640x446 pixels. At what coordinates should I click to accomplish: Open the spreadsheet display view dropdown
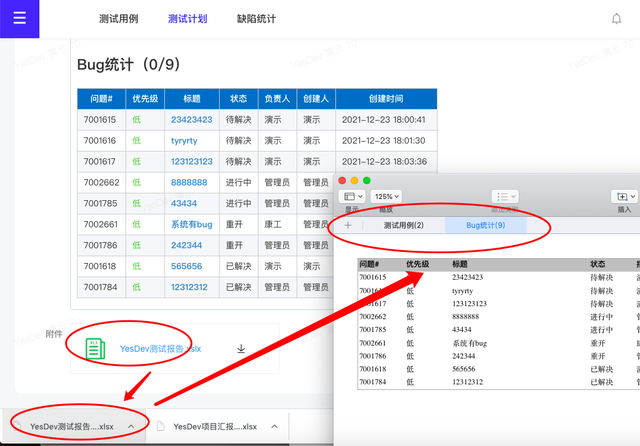352,197
